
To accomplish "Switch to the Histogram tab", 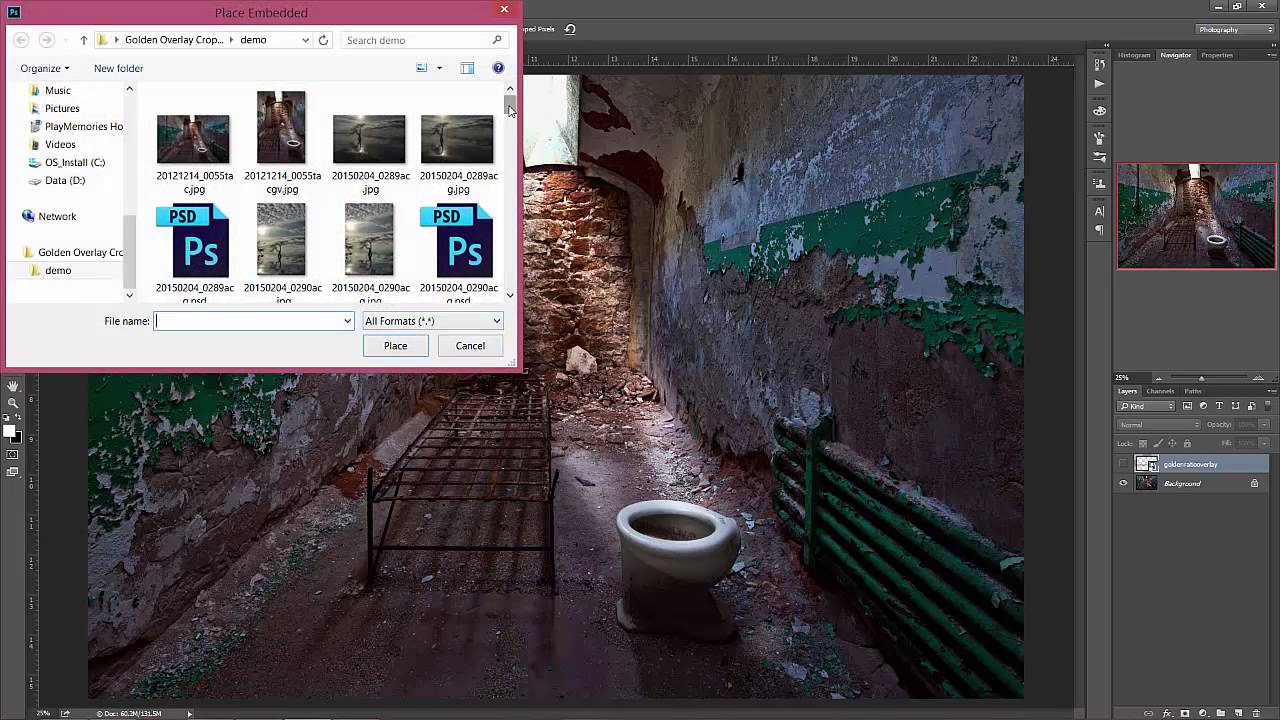I will [x=1134, y=55].
